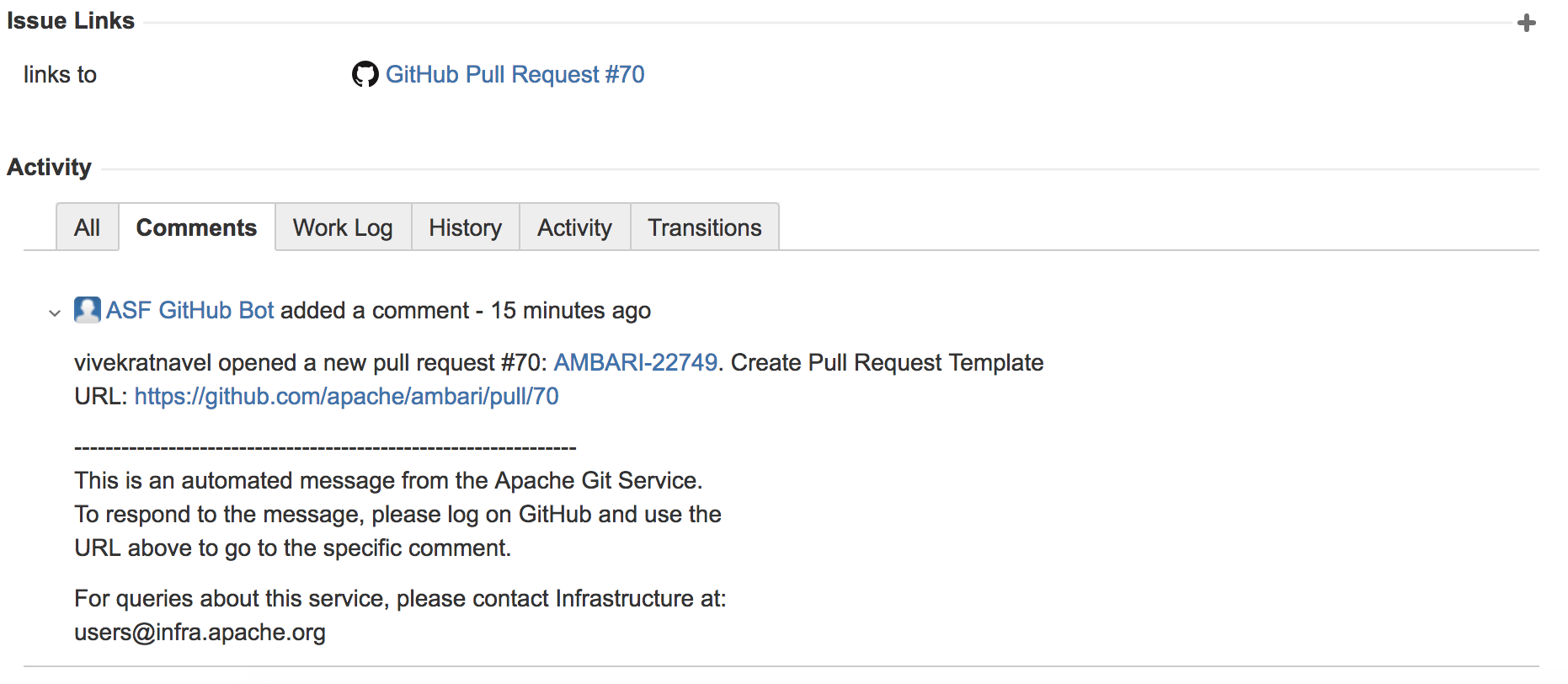Viewport: 1568px width, 684px height.
Task: Click the ASF GitHub Bot avatar image
Action: coord(88,310)
